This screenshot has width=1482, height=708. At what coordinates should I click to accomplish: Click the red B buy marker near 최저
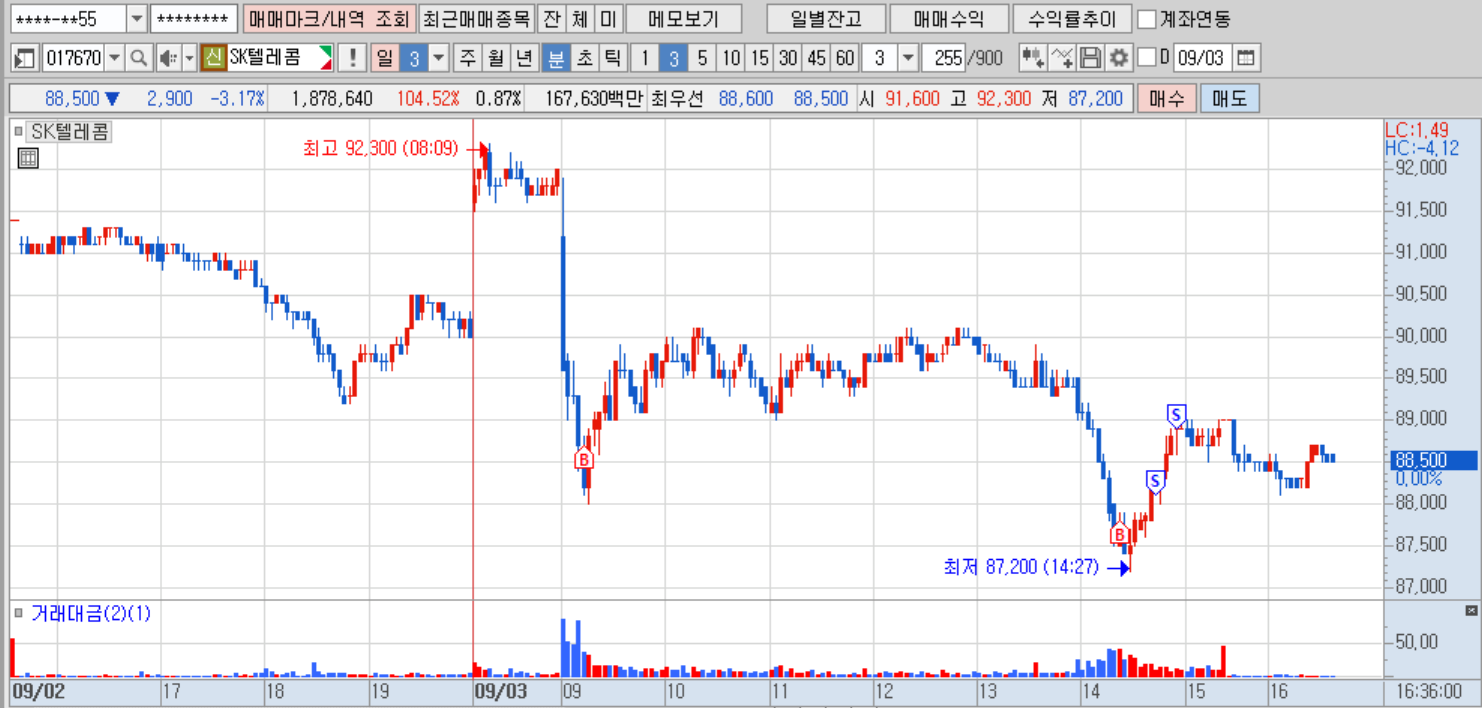(1120, 535)
